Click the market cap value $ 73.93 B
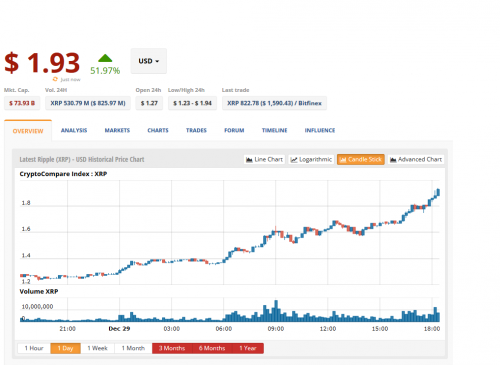This screenshot has width=500, height=365. point(22,103)
